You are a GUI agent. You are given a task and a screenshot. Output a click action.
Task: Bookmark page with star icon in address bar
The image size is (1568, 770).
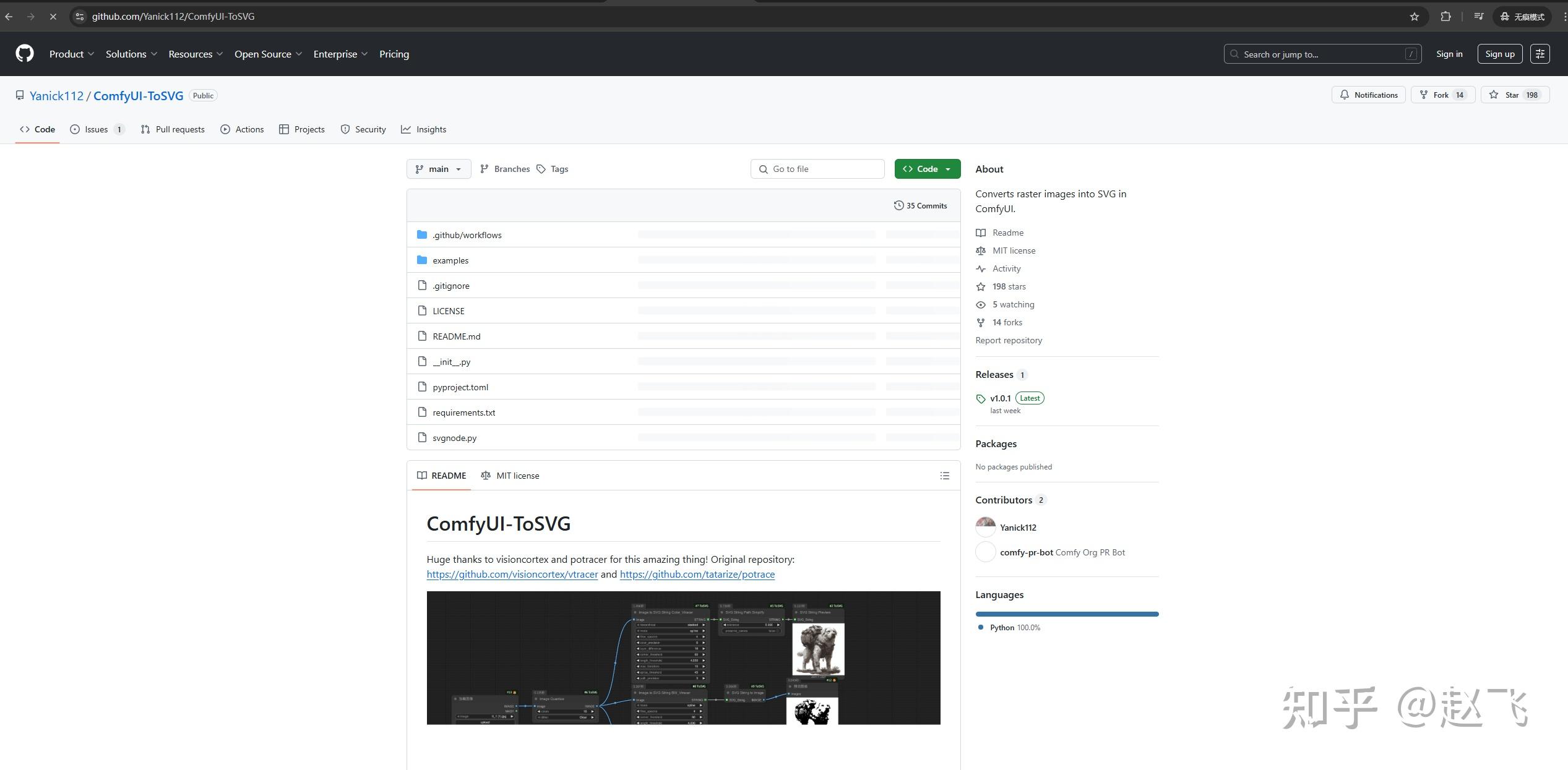coord(1414,17)
